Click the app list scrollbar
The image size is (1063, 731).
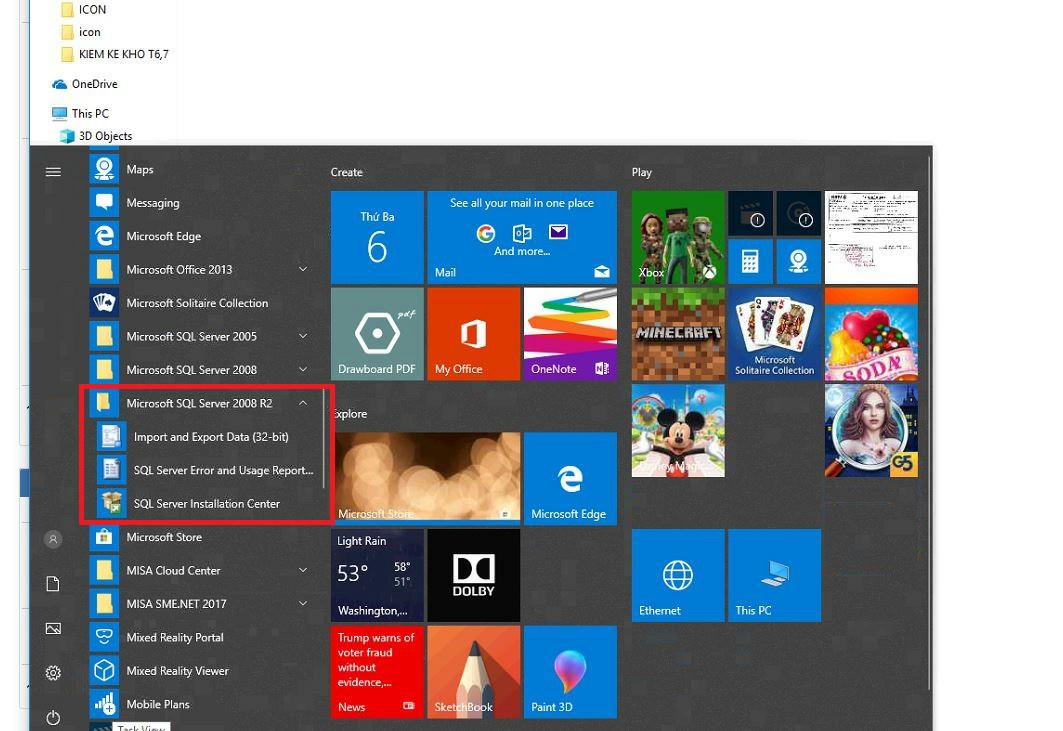coord(323,440)
